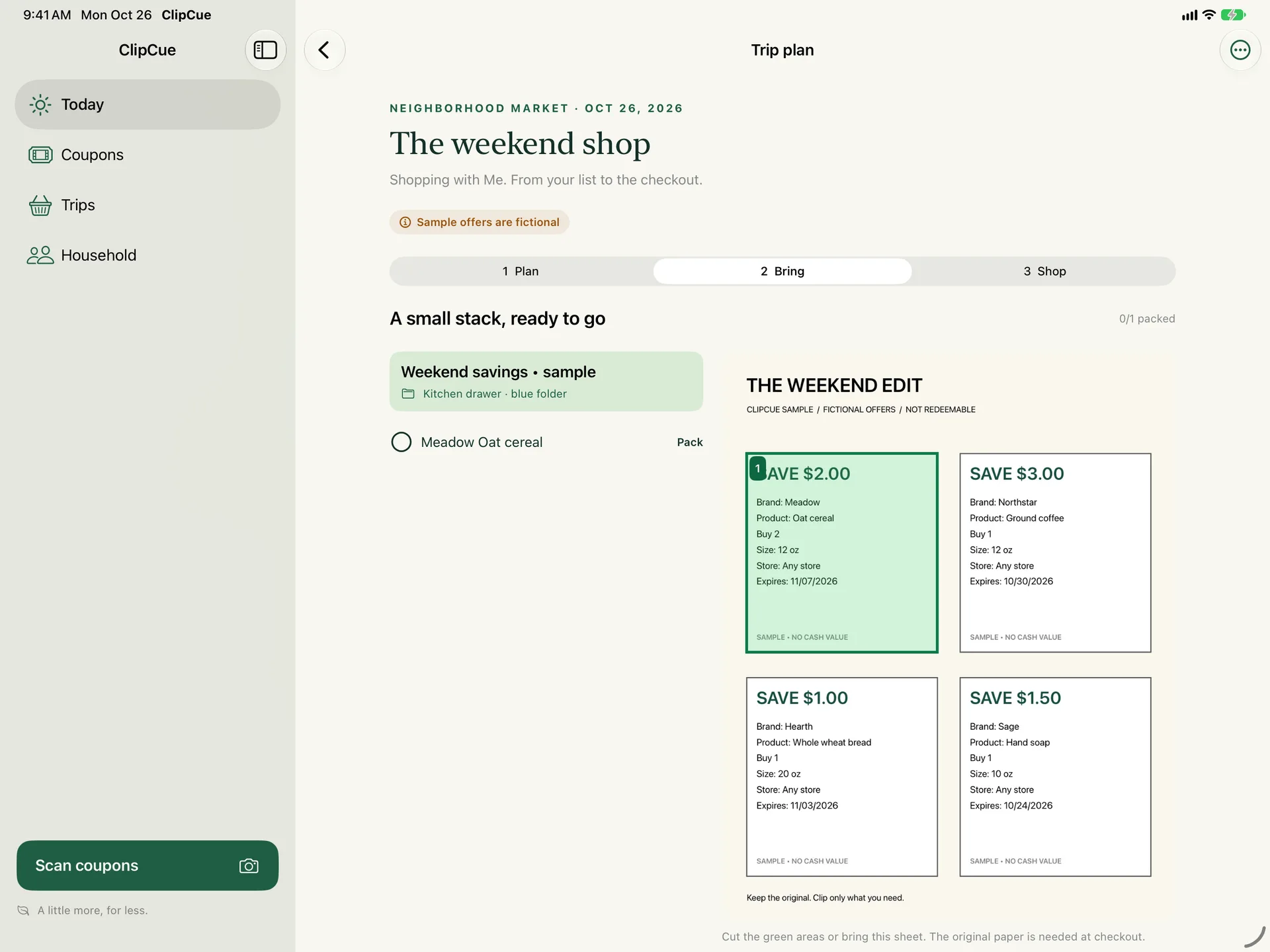The width and height of the screenshot is (1270, 952).
Task: Switch to the 1 Plan step
Action: (x=521, y=271)
